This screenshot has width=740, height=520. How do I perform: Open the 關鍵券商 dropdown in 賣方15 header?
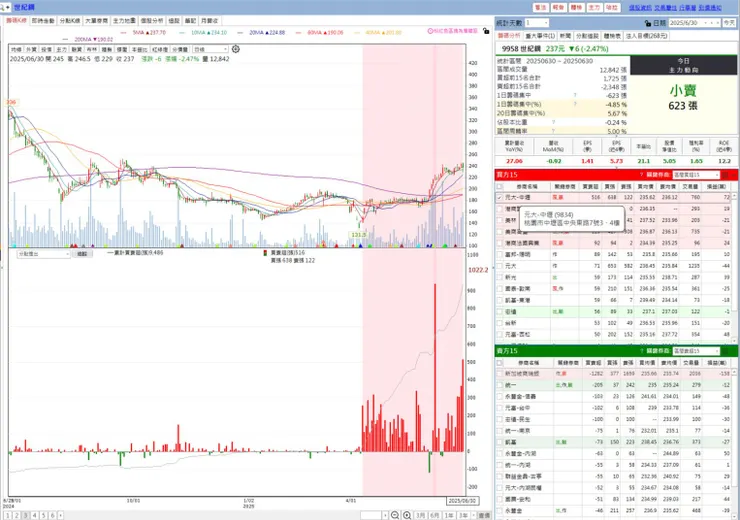pyautogui.click(x=696, y=351)
